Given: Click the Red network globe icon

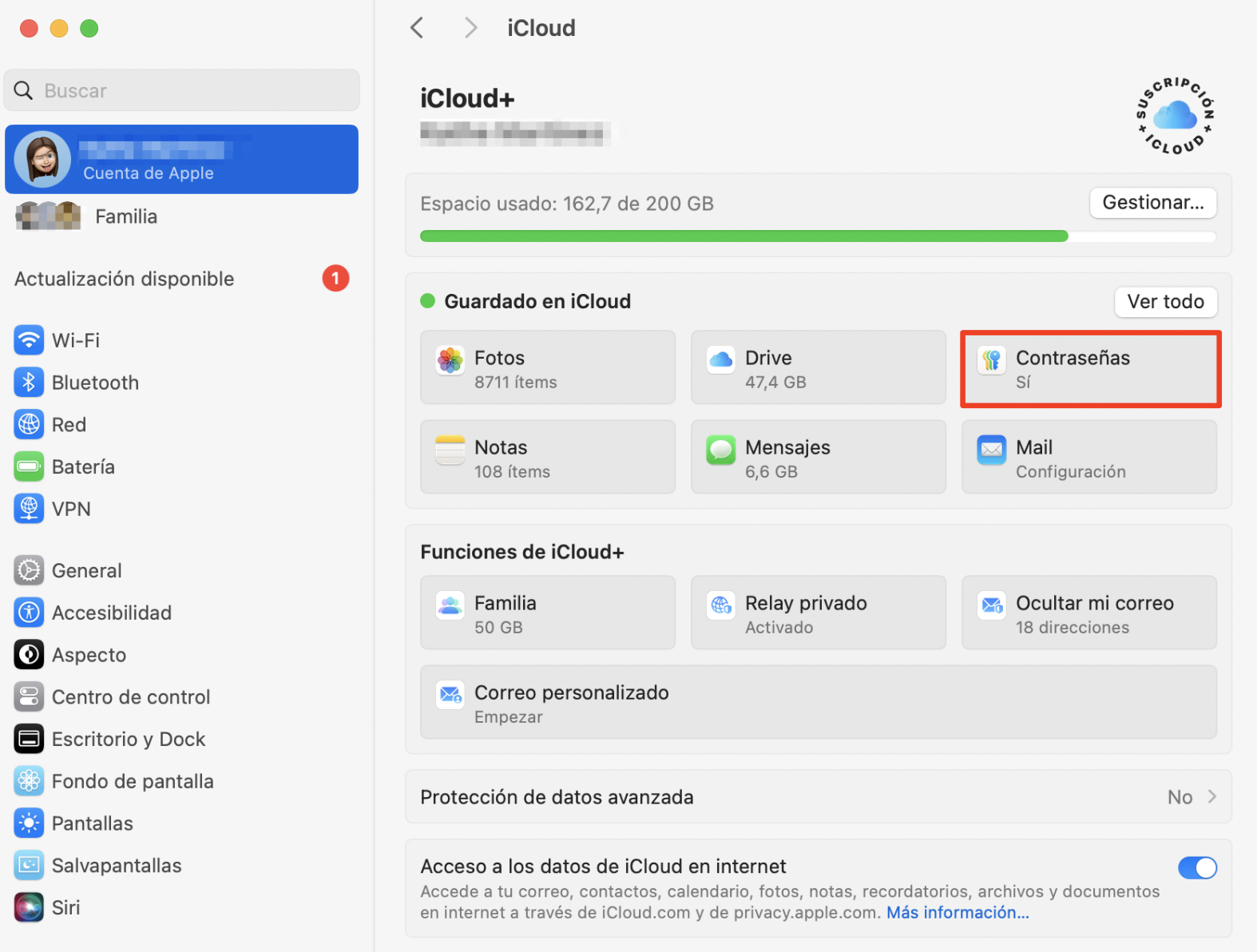Looking at the screenshot, I should (x=29, y=425).
